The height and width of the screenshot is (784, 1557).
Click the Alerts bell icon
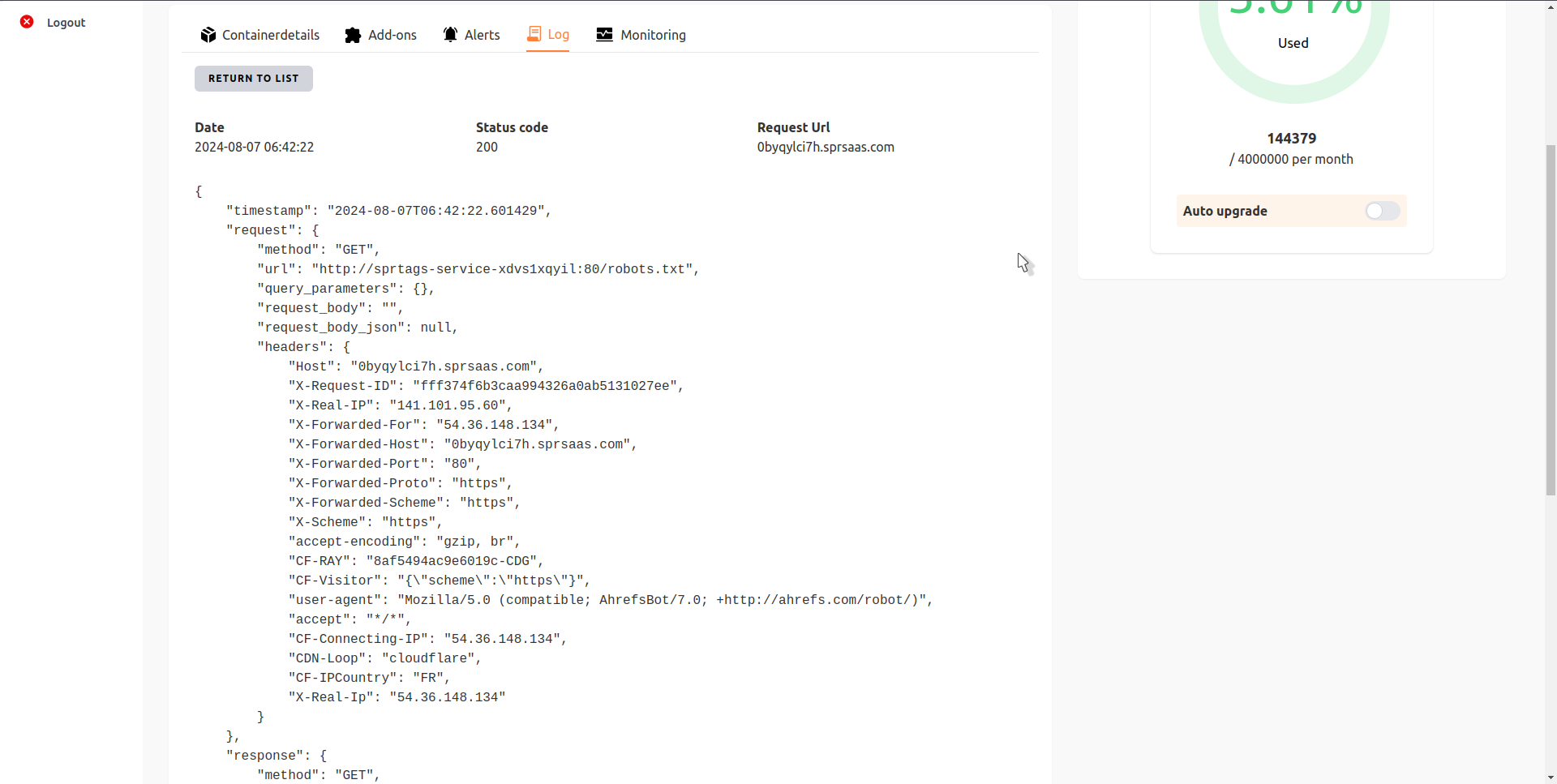click(450, 35)
